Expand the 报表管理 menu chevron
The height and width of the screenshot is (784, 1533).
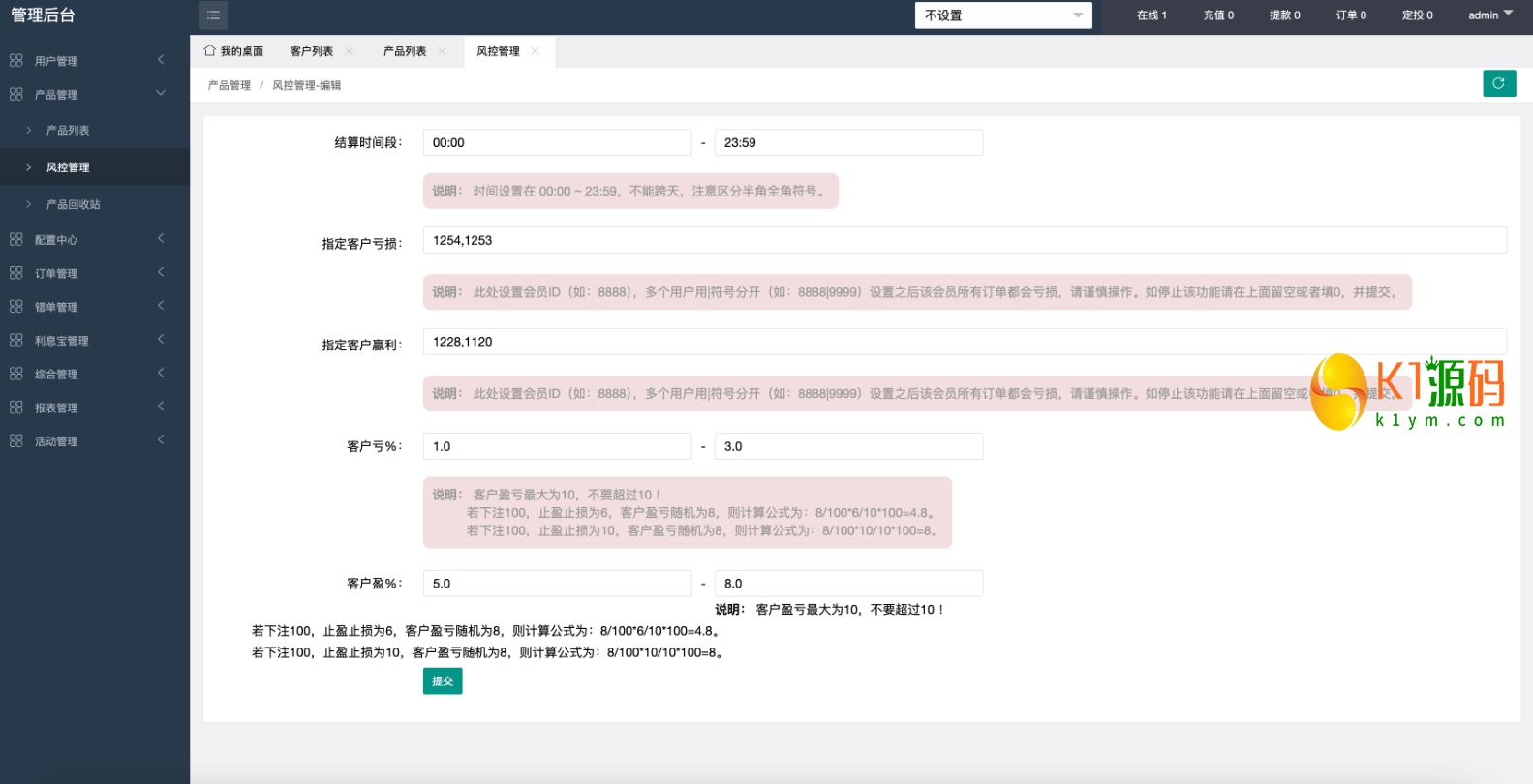coord(161,407)
